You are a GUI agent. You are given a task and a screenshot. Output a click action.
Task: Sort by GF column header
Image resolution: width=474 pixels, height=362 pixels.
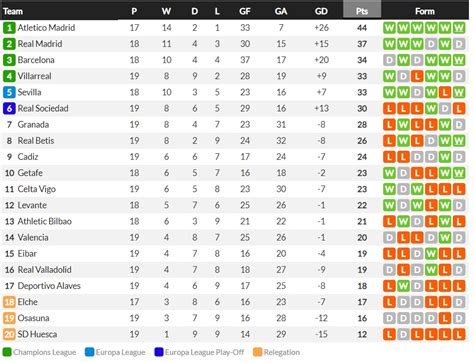245,11
